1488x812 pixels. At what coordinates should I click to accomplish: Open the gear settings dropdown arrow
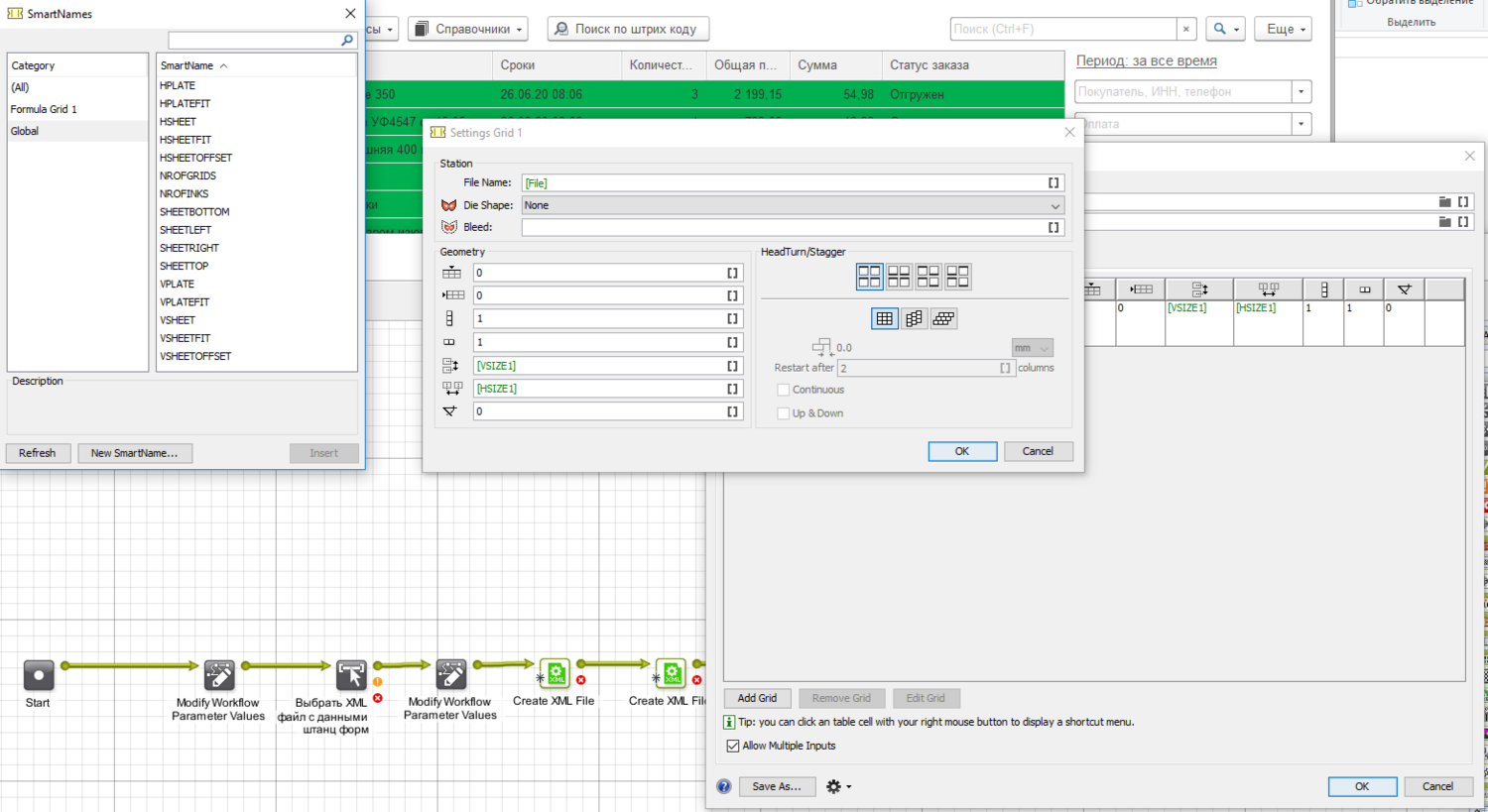[x=848, y=786]
